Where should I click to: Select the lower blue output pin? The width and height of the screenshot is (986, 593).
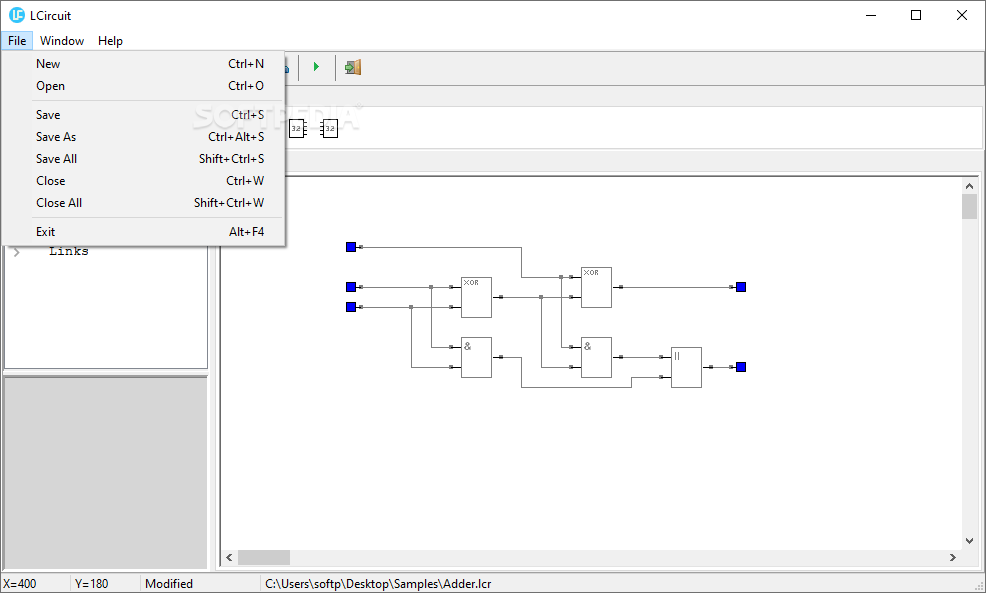pyautogui.click(x=741, y=367)
